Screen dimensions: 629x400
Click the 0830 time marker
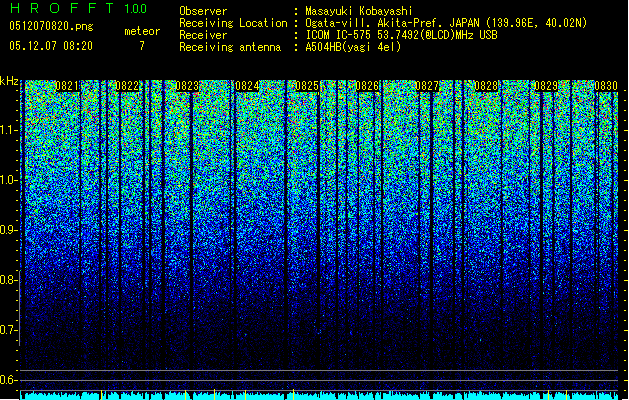[606, 86]
